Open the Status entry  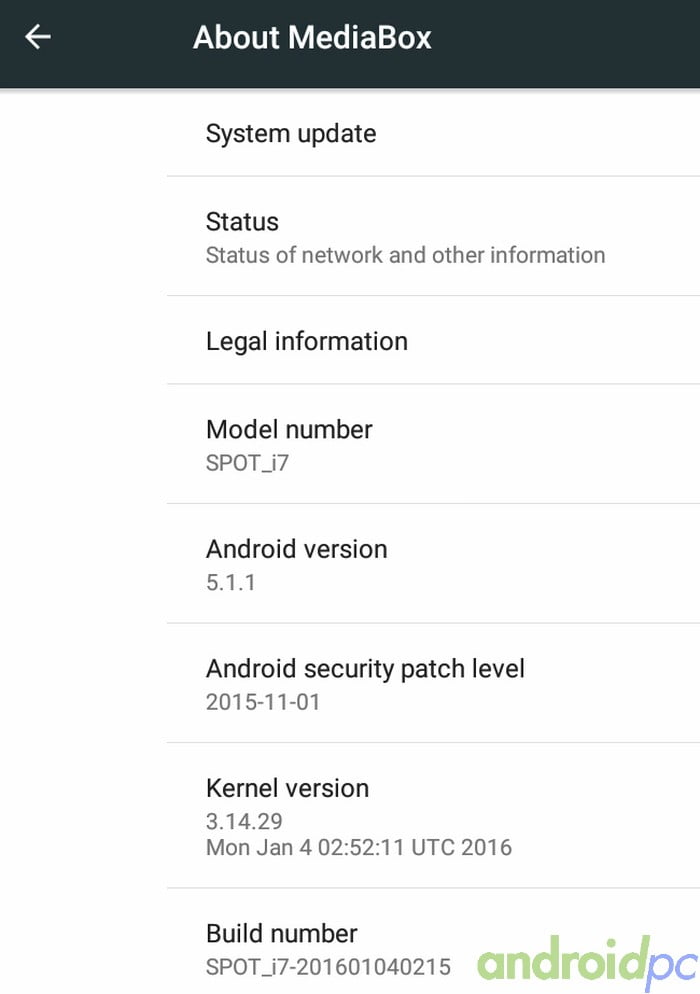tap(242, 222)
